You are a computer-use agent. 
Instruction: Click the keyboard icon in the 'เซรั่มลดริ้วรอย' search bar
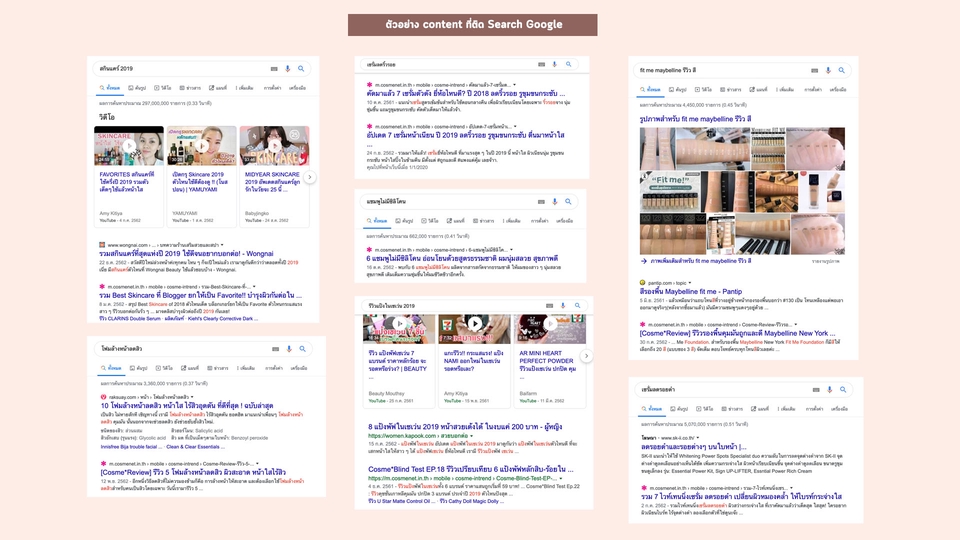click(x=541, y=64)
